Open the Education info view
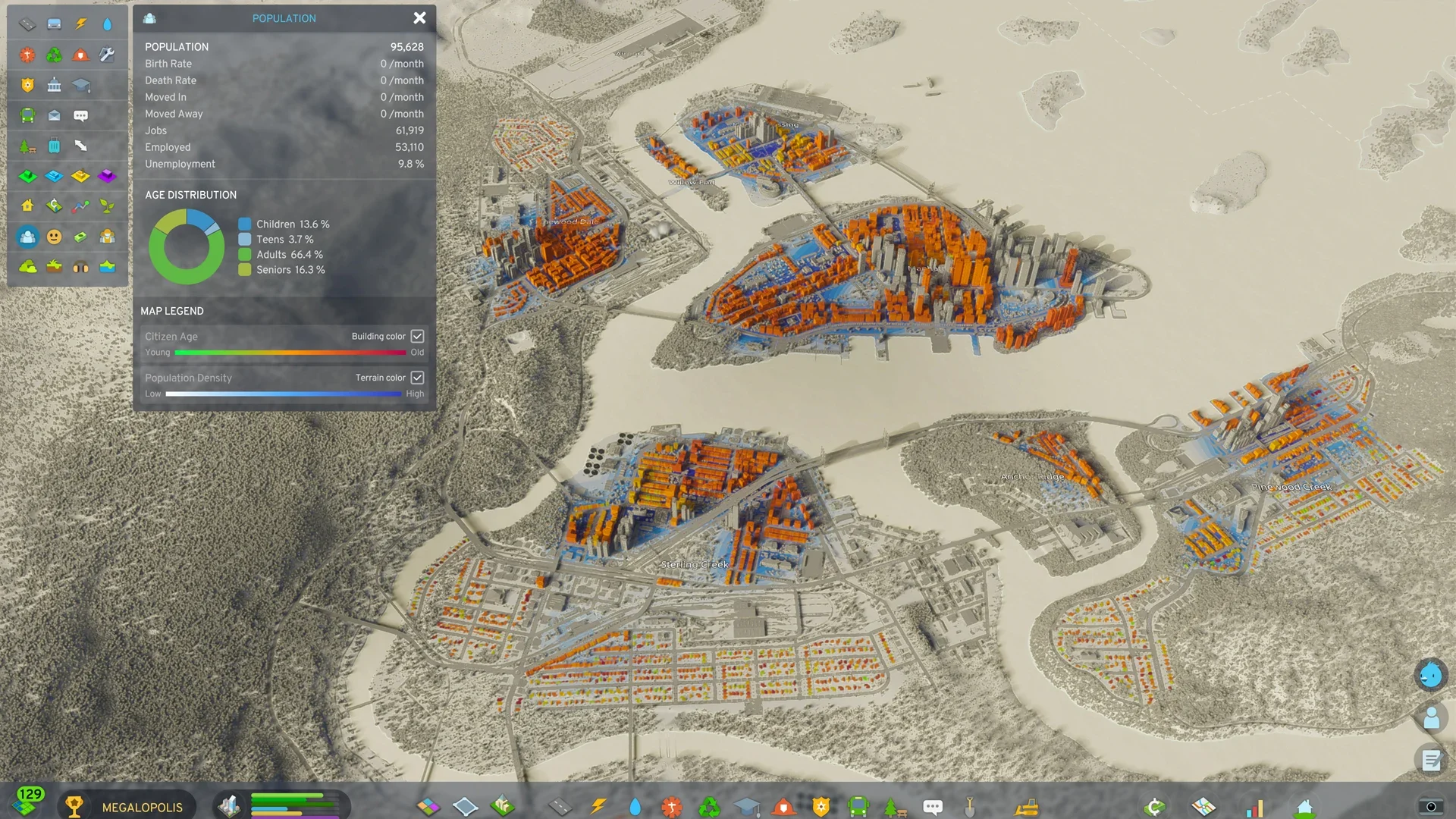This screenshot has width=1456, height=819. click(x=80, y=85)
